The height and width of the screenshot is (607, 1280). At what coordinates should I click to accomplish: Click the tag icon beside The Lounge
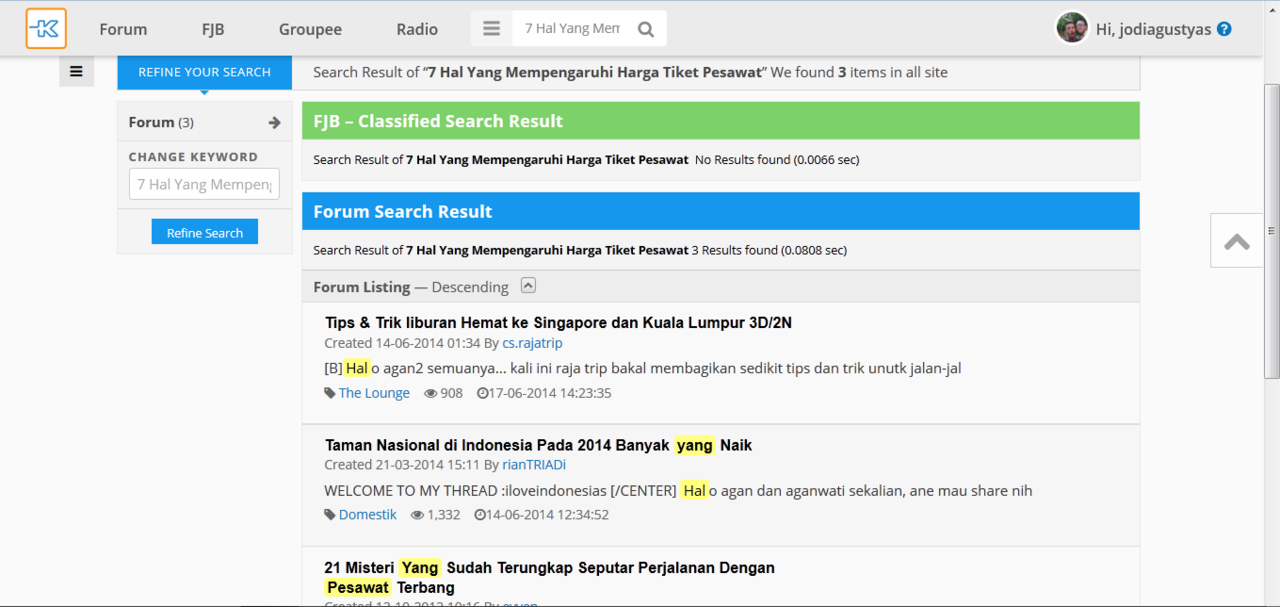pyautogui.click(x=330, y=393)
